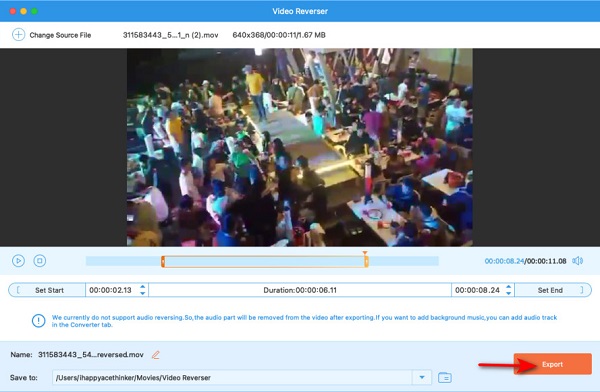
Task: Click the end trim handle on timeline
Action: [366, 261]
